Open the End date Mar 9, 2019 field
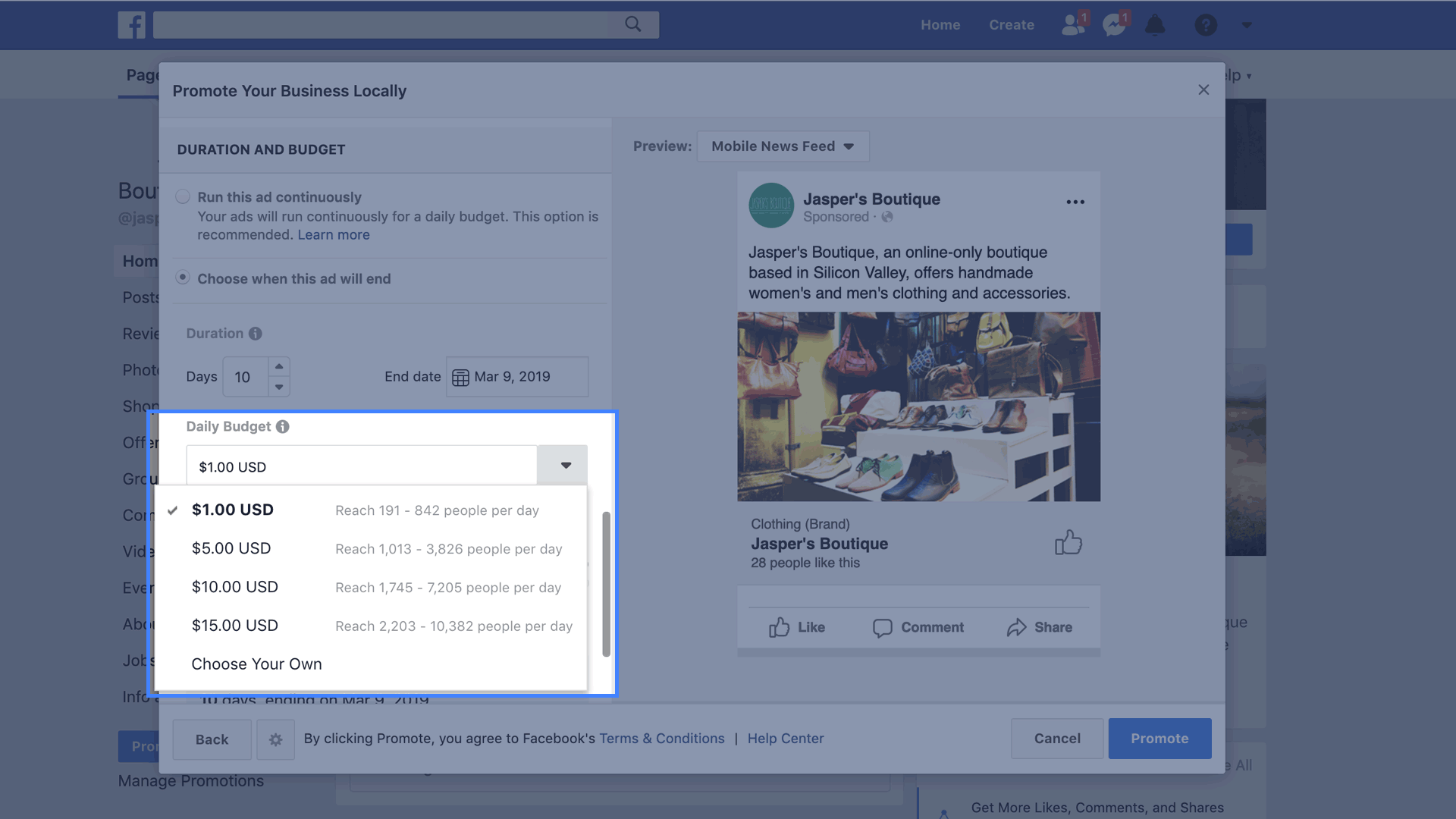 517,377
